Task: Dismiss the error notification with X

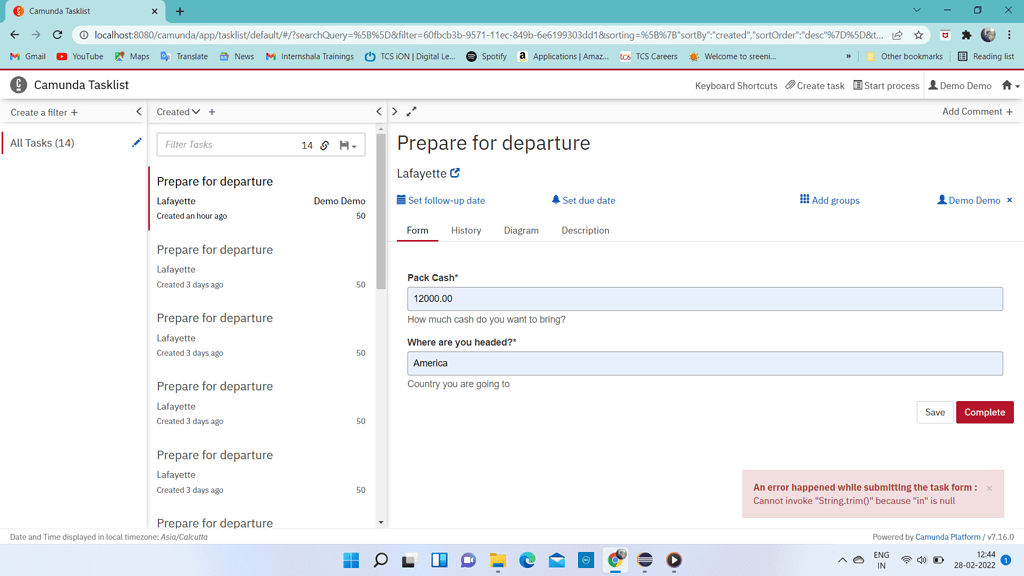Action: pyautogui.click(x=989, y=488)
